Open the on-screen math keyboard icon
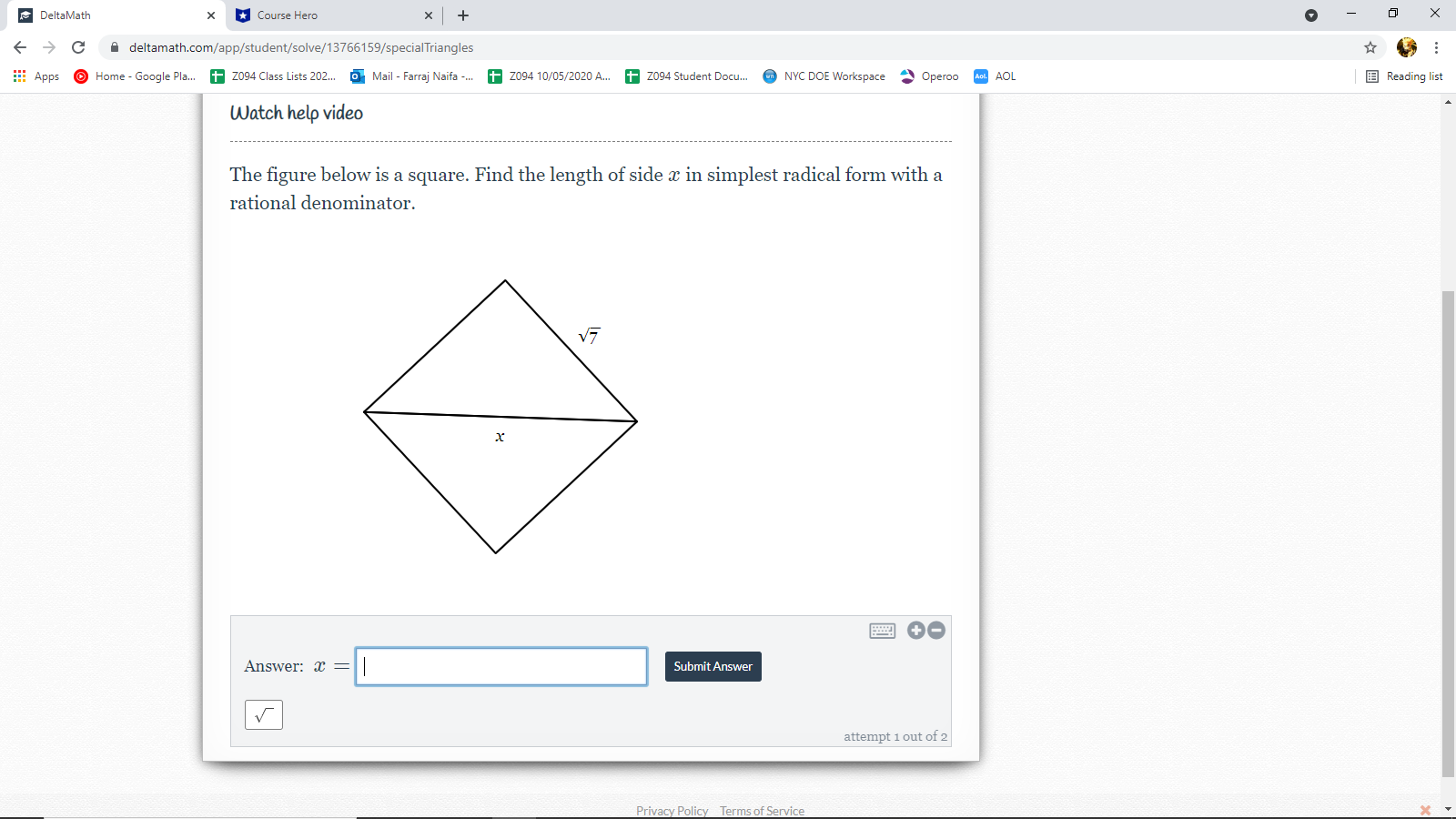Viewport: 1456px width, 819px height. pos(883,630)
